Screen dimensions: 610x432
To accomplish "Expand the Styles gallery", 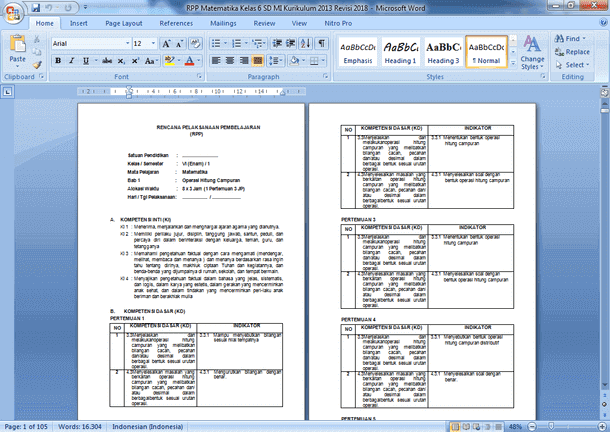I will tap(513, 63).
